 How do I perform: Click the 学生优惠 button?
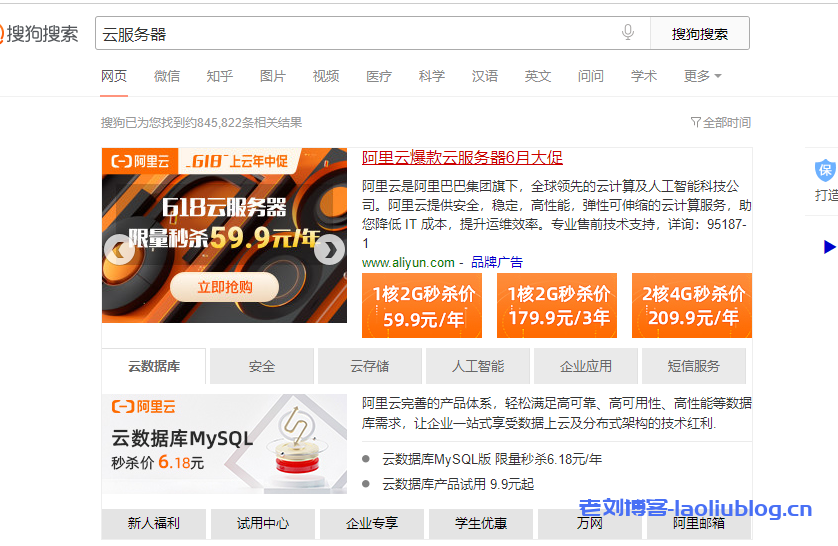(481, 524)
